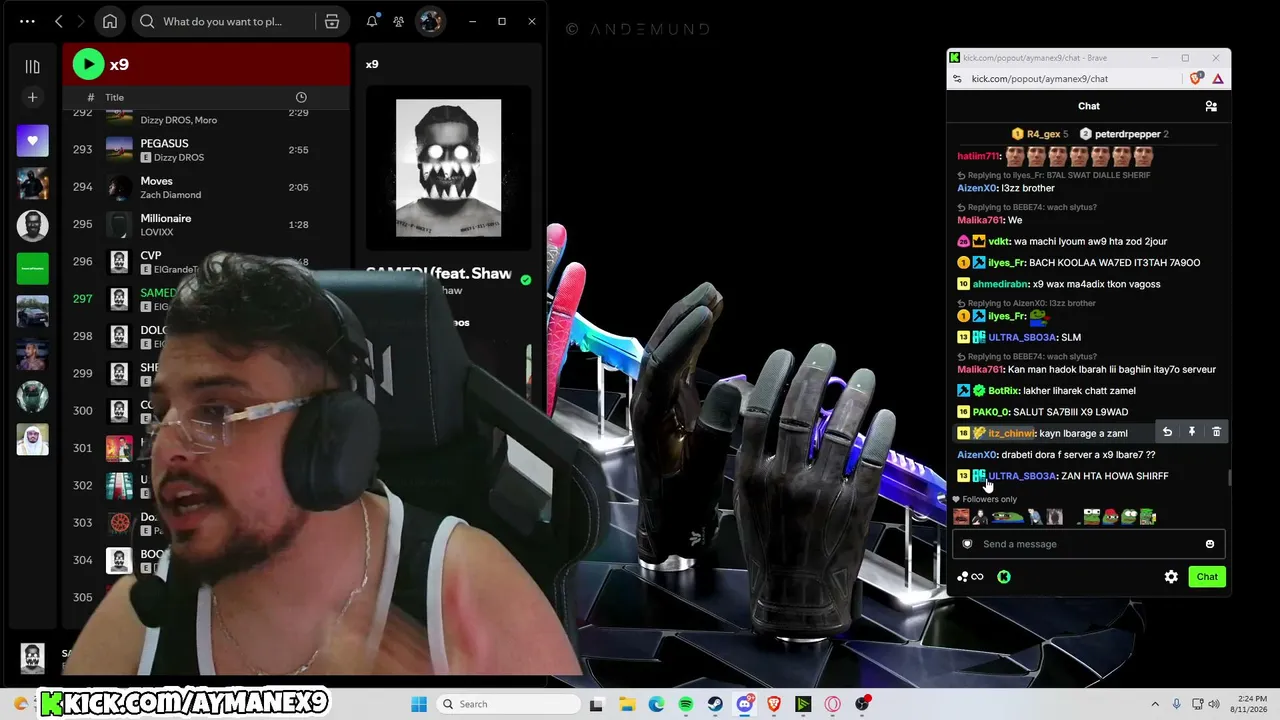Open the emoji picker in chat
The height and width of the screenshot is (720, 1280).
tap(1210, 544)
